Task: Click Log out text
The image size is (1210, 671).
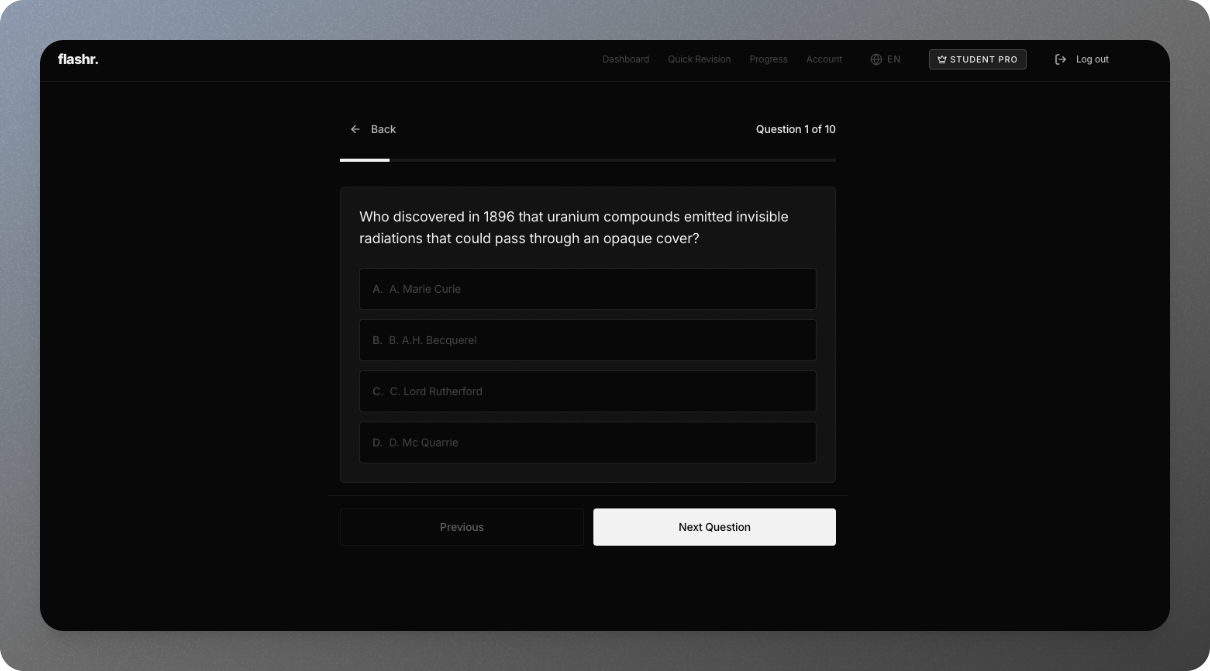Action: [x=1091, y=59]
